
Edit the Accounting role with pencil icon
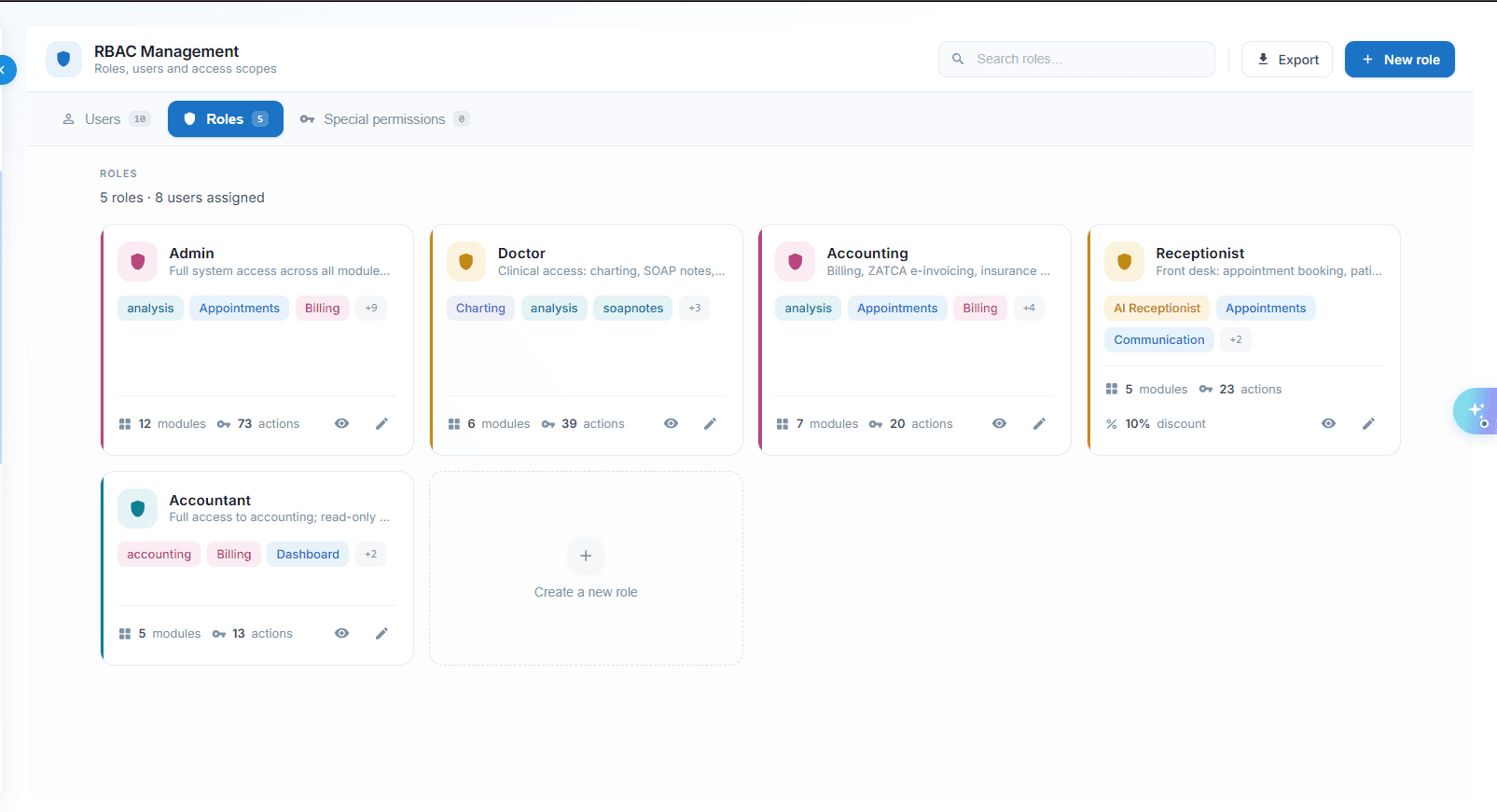coord(1039,423)
